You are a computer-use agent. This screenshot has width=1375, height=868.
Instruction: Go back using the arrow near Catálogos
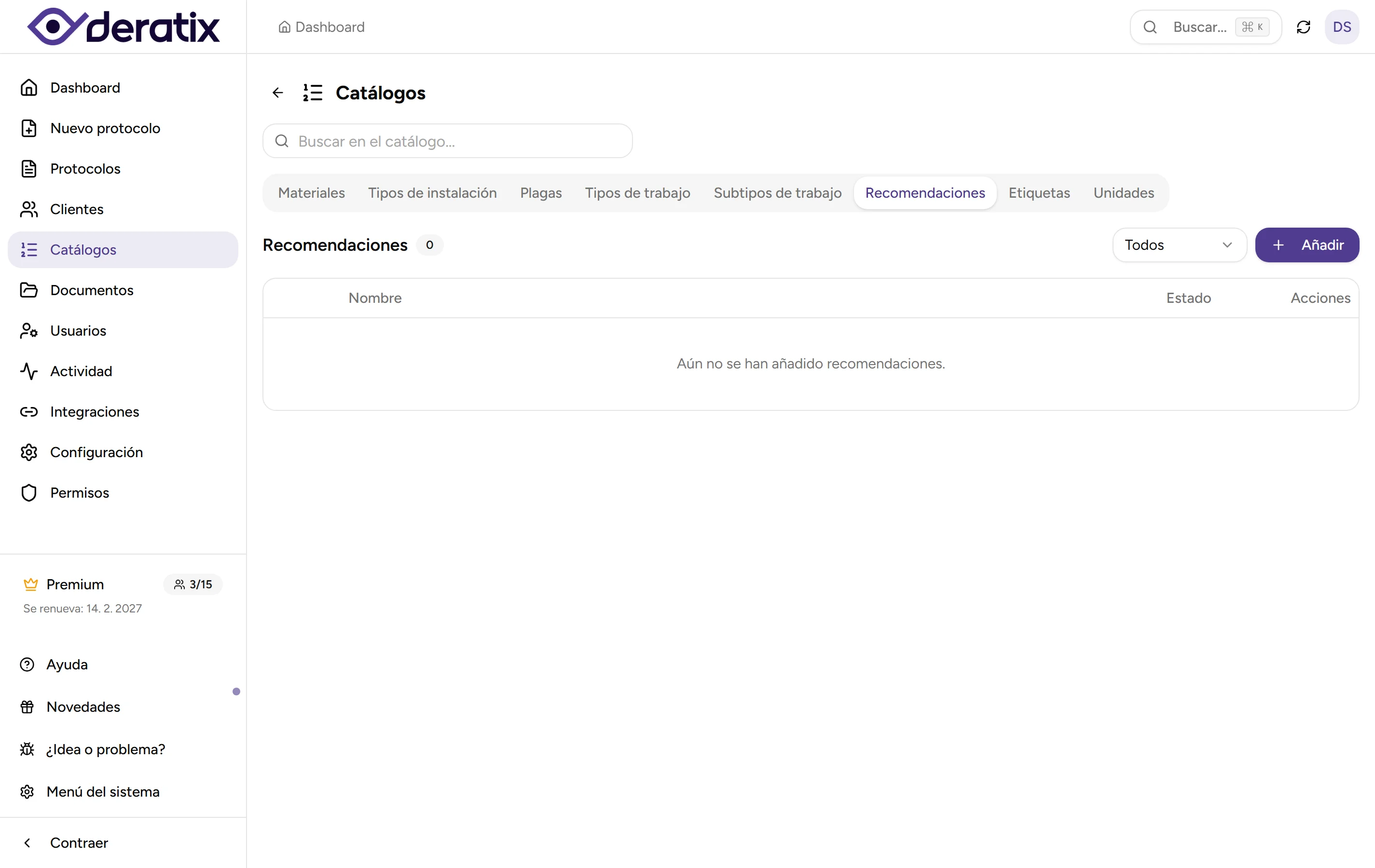277,93
